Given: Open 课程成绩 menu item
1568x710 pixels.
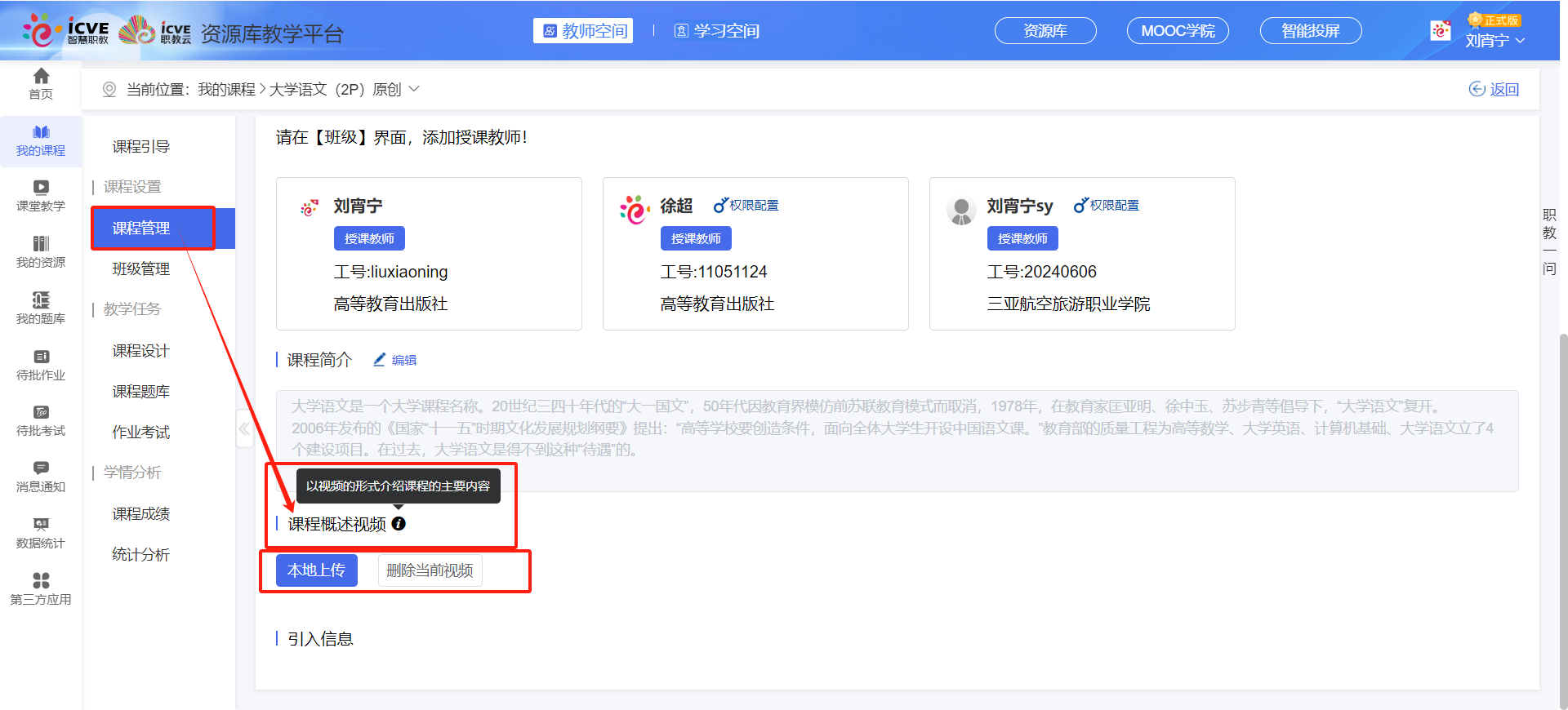Looking at the screenshot, I should click(141, 514).
